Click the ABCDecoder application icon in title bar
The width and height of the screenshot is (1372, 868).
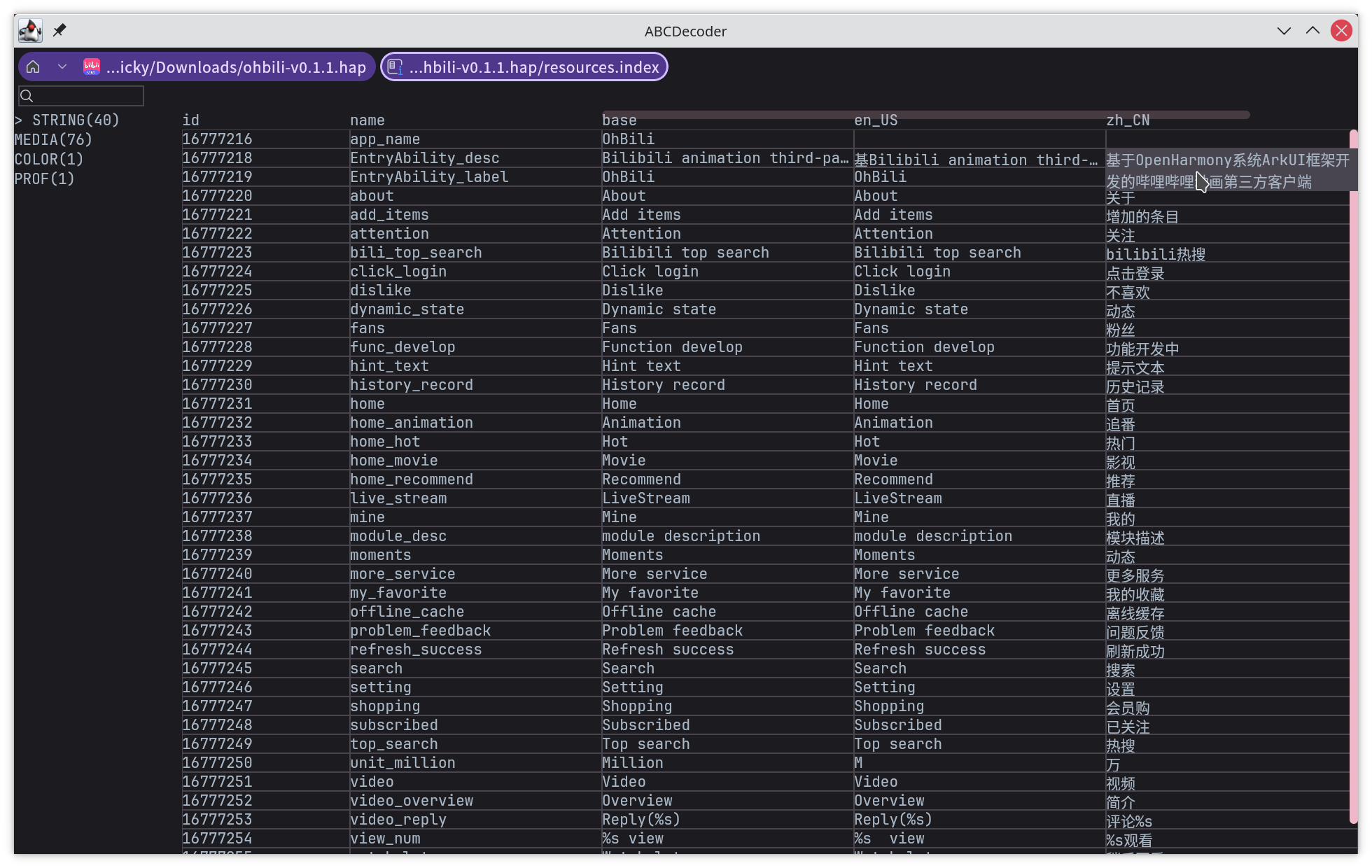point(30,30)
